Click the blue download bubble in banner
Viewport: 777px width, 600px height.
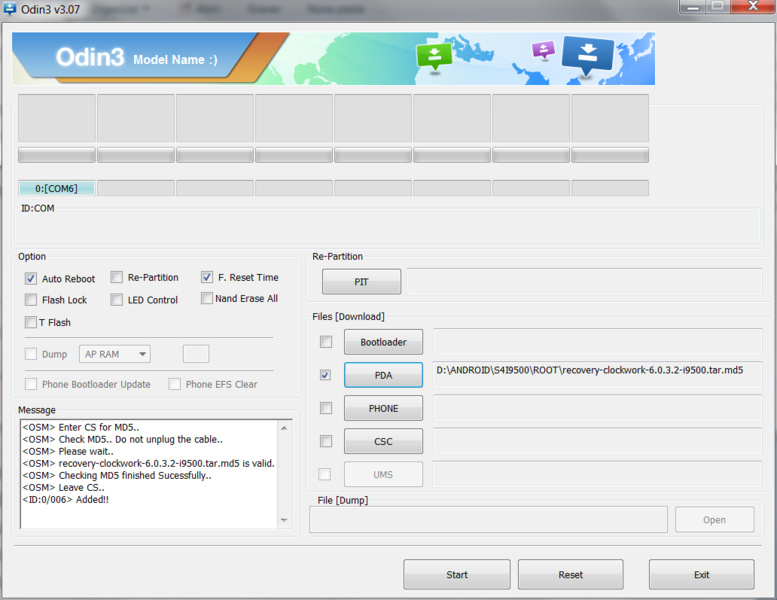pos(587,55)
